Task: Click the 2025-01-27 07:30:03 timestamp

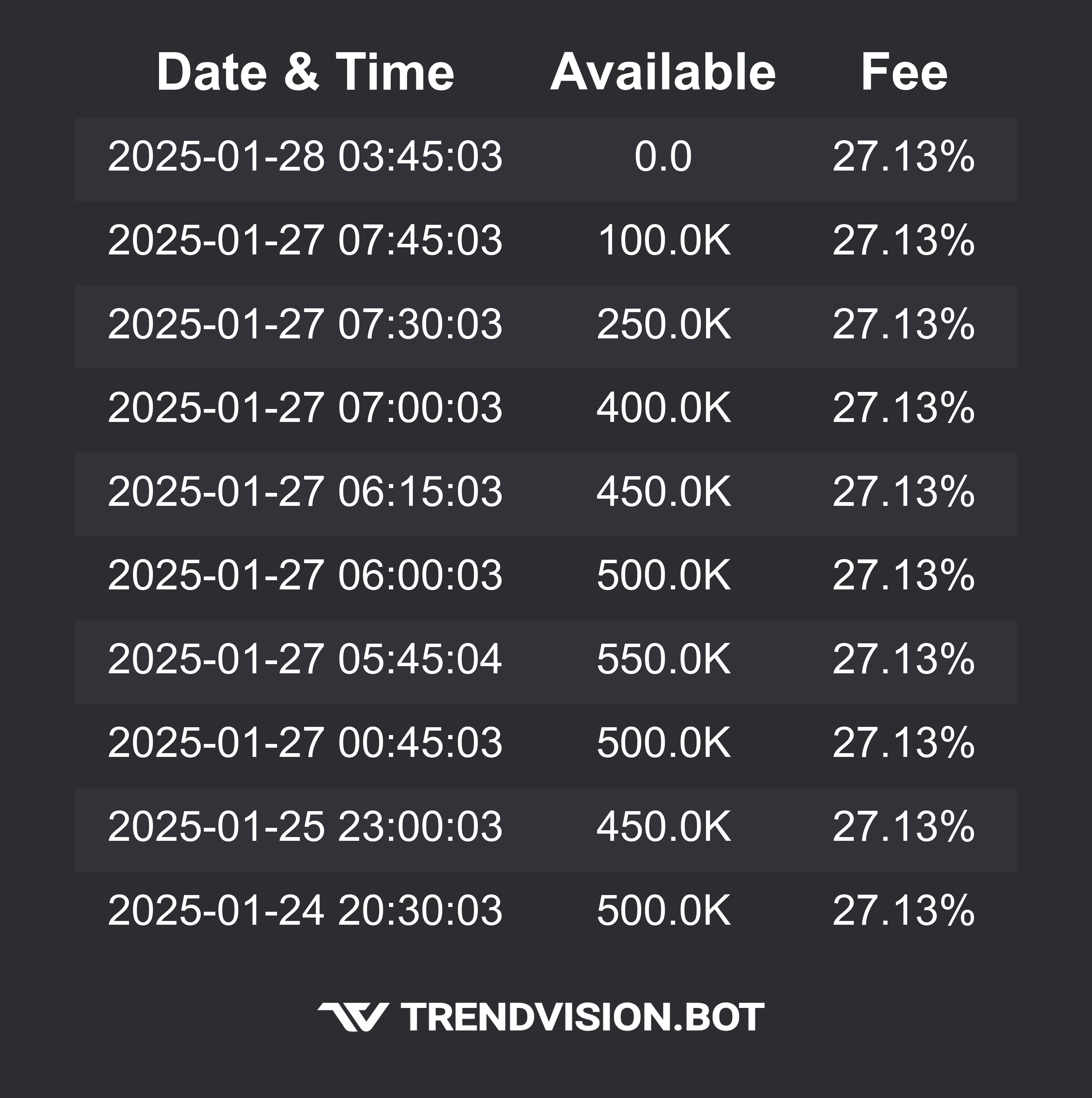Action: click(305, 324)
